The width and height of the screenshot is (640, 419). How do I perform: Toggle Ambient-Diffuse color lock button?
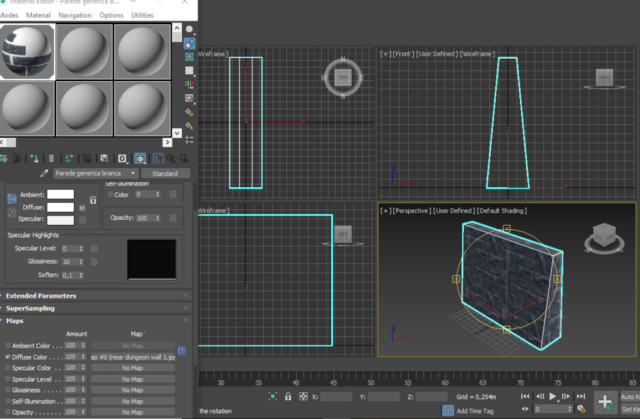tap(12, 199)
